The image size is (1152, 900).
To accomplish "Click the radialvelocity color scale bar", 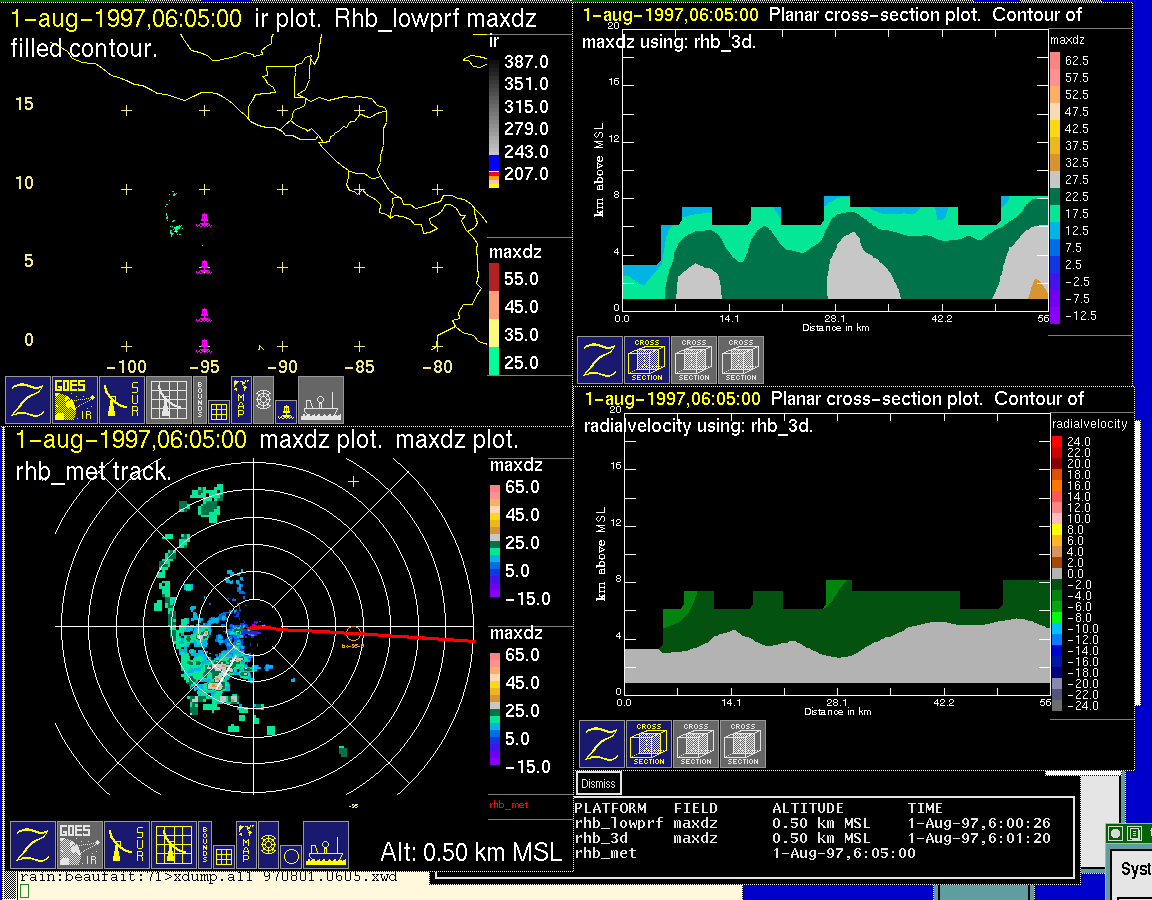I will pos(1056,574).
